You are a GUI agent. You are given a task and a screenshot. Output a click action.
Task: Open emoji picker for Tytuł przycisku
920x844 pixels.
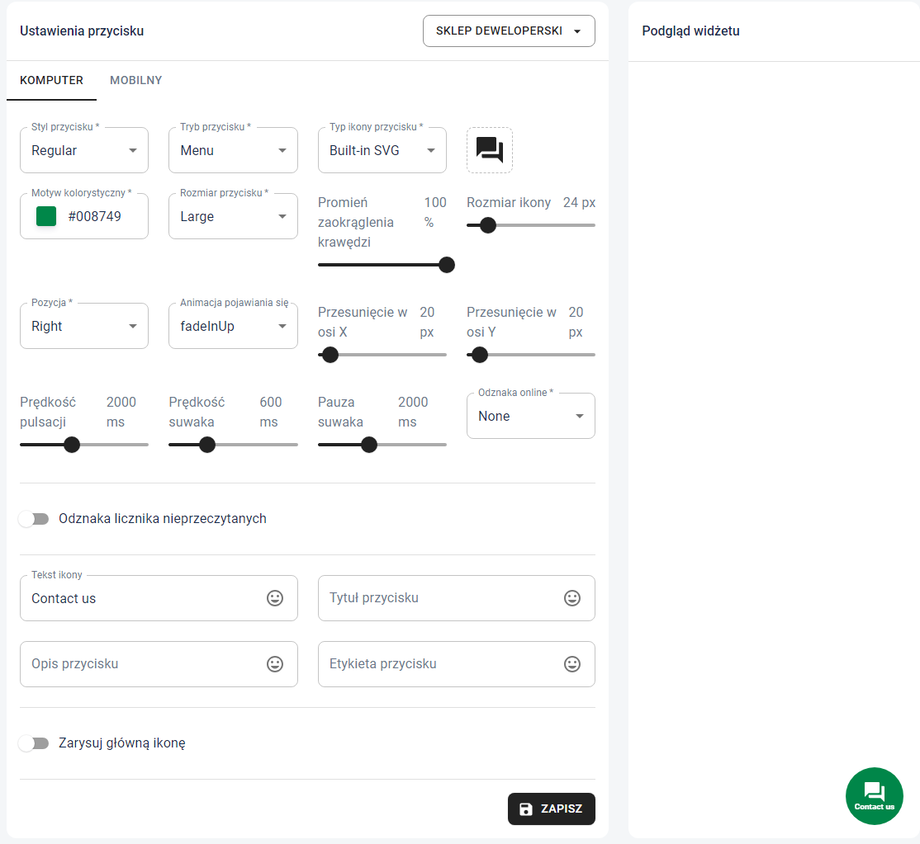(572, 598)
